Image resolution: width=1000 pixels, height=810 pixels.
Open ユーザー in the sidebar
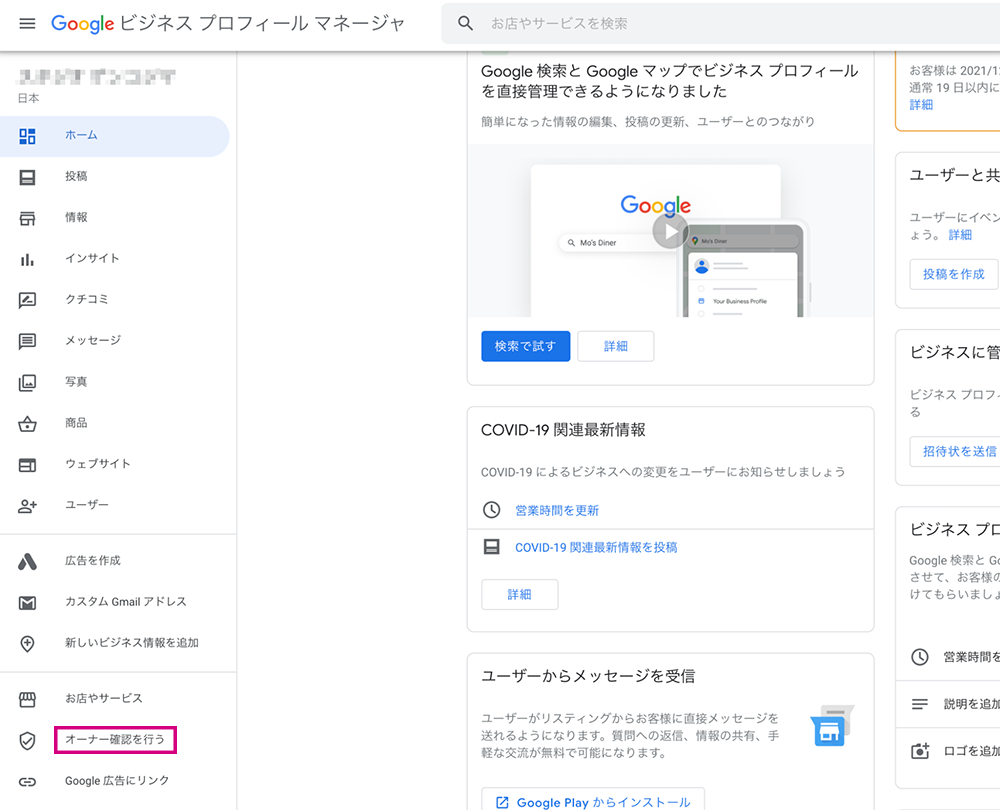pos(115,504)
